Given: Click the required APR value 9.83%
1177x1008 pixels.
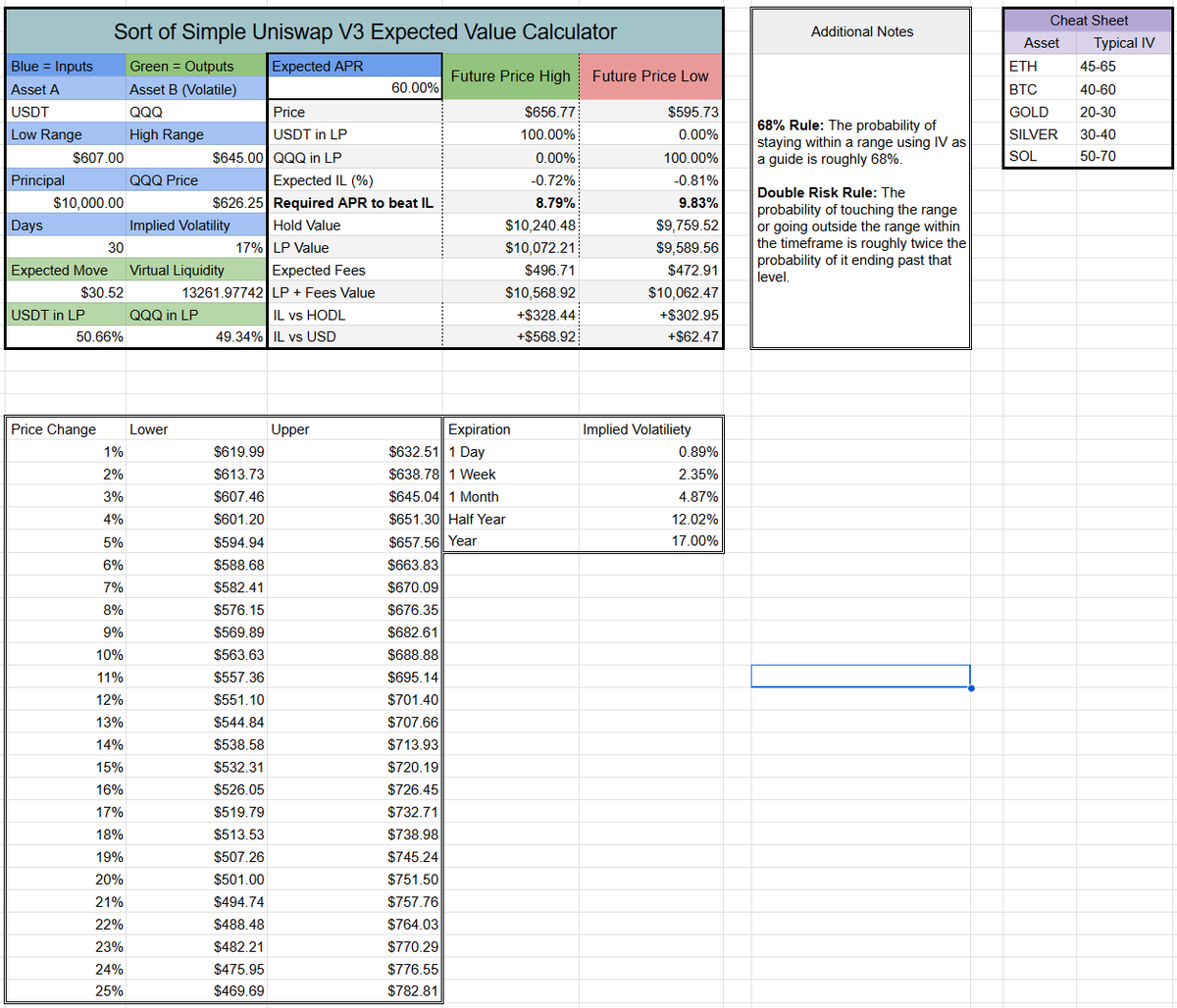Looking at the screenshot, I should 651,203.
